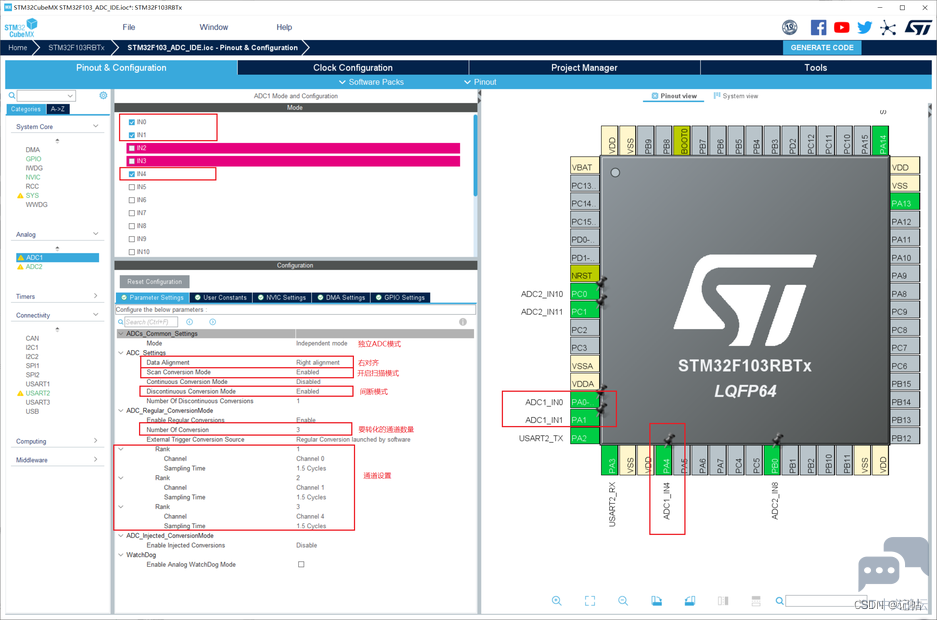Viewport: 937px width, 620px height.
Task: Select PC0 pin on the chip
Action: (x=584, y=293)
